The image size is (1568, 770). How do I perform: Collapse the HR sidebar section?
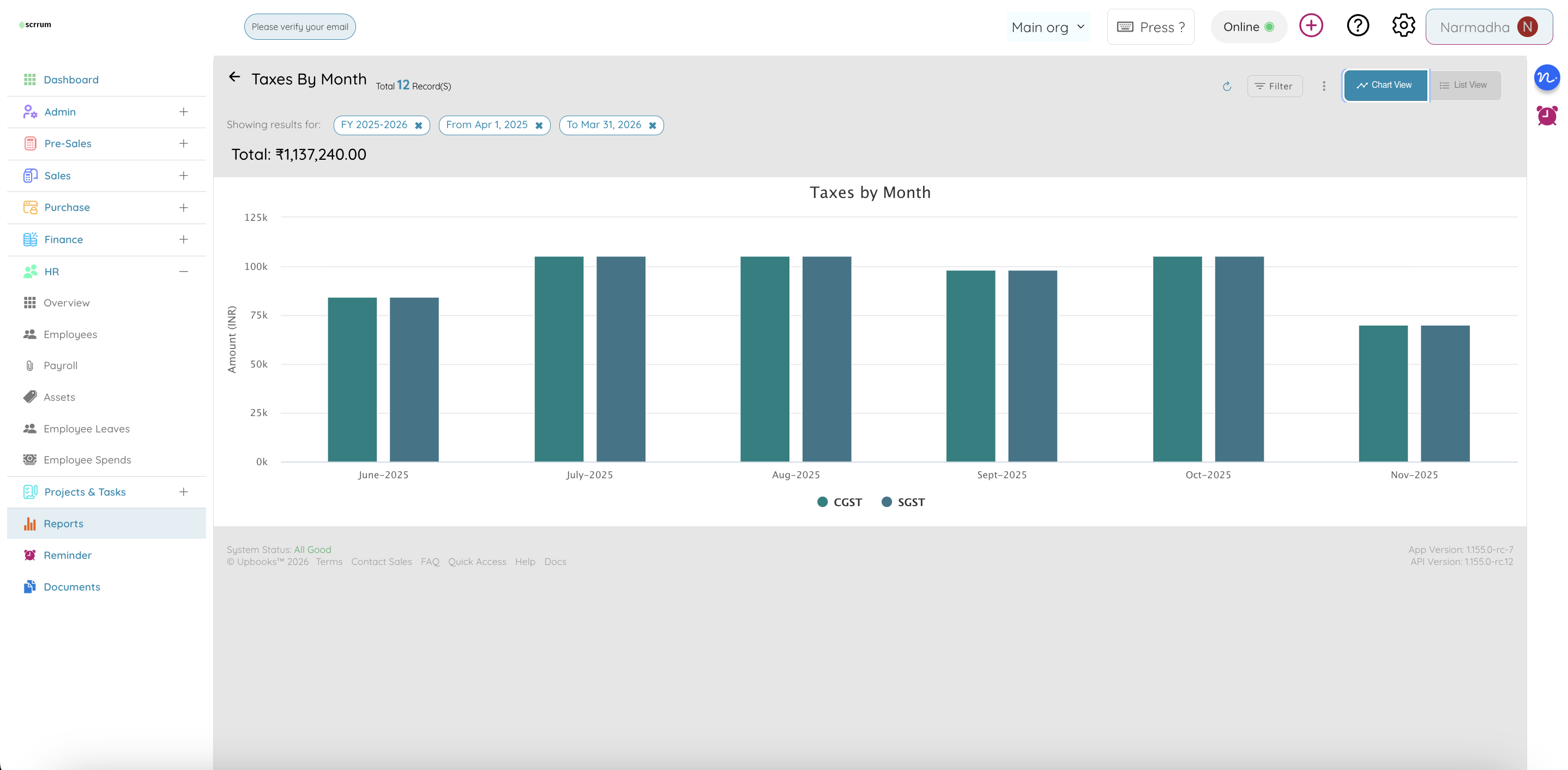click(184, 272)
